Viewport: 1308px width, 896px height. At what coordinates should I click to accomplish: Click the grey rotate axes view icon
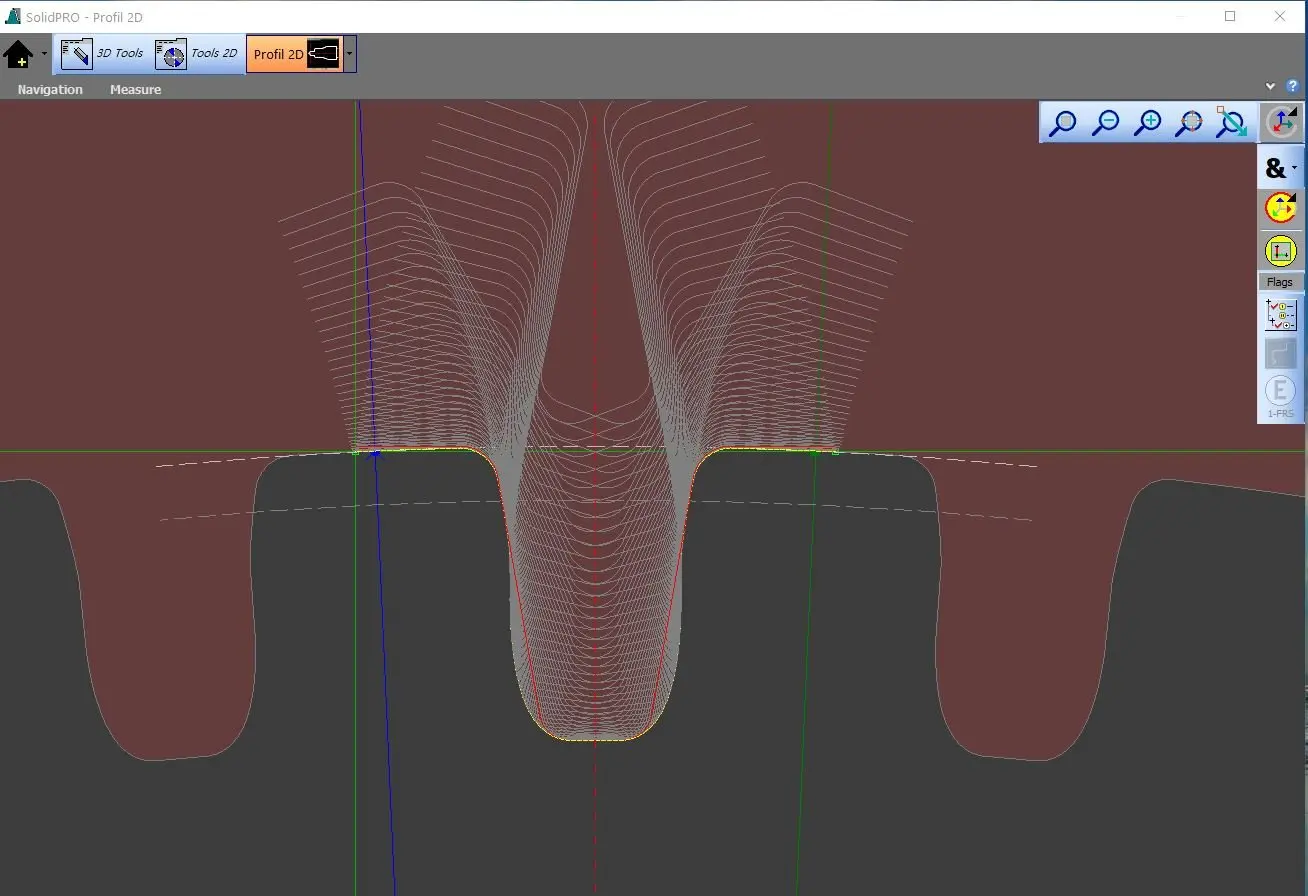pos(1282,122)
